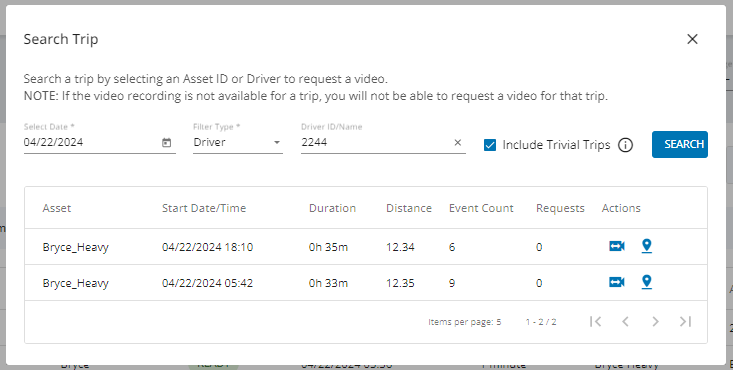Click event count 9
This screenshot has height=370, width=733.
coord(452,283)
